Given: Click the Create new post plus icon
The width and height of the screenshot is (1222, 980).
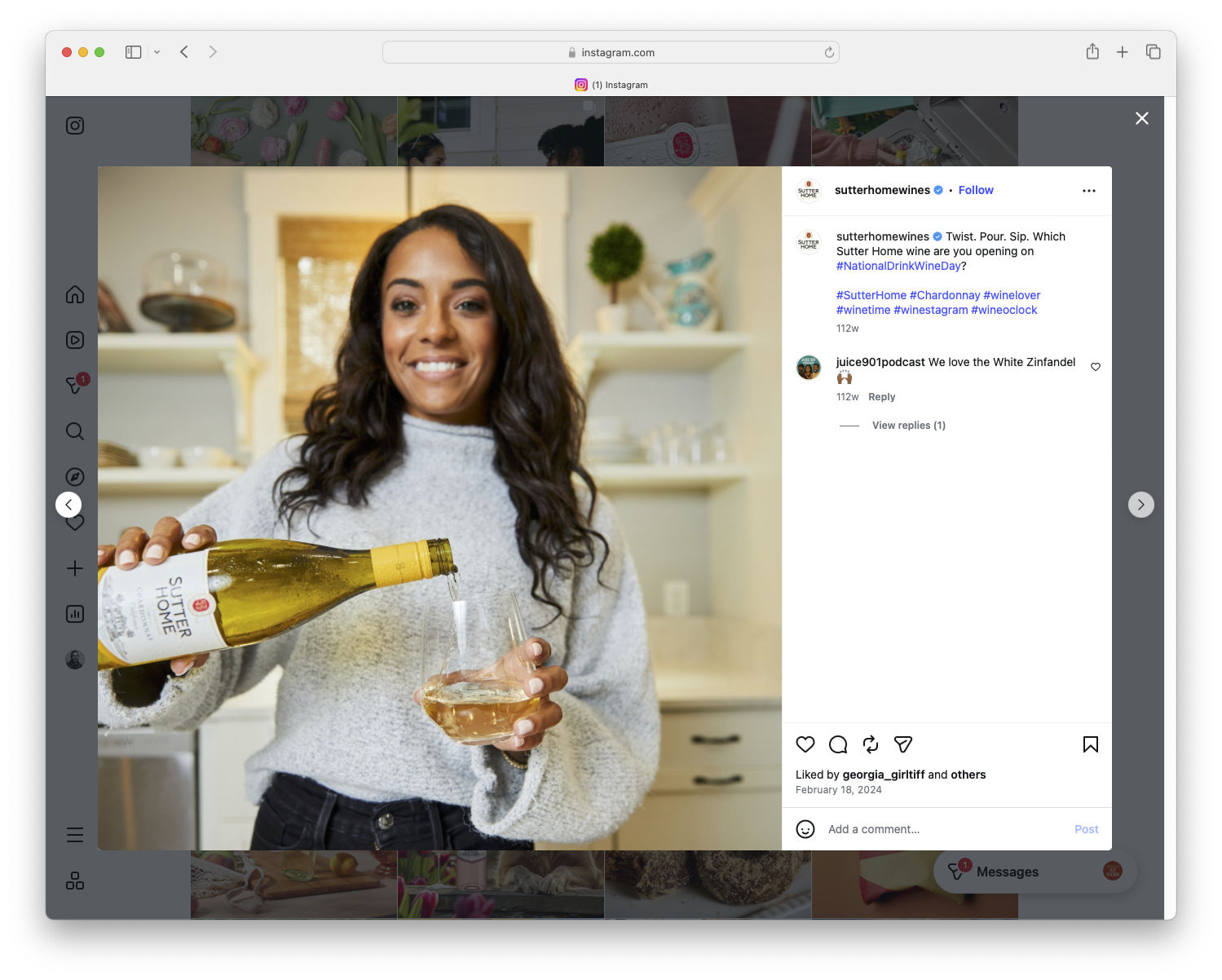Looking at the screenshot, I should point(74,568).
